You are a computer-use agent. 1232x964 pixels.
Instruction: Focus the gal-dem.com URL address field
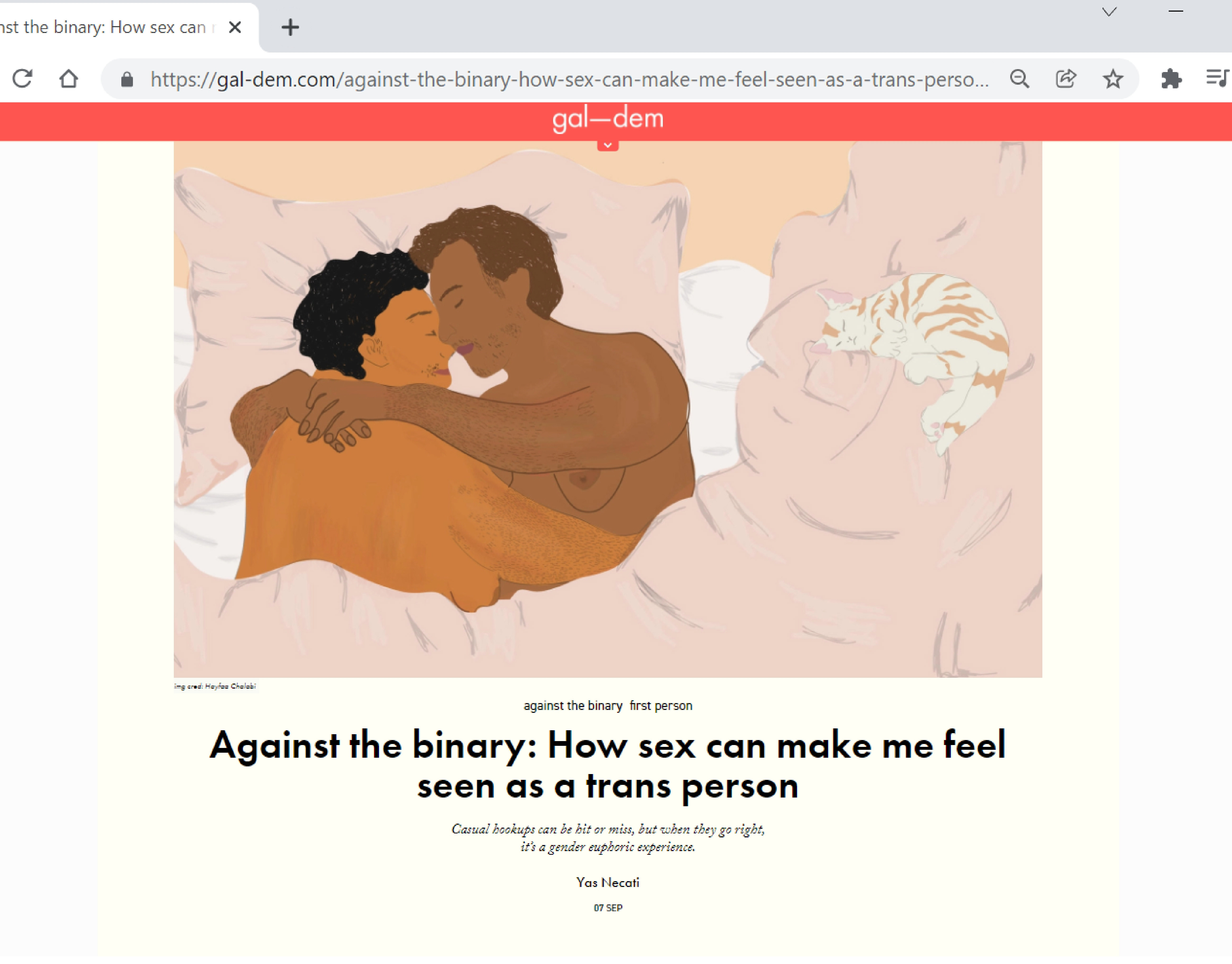point(569,79)
